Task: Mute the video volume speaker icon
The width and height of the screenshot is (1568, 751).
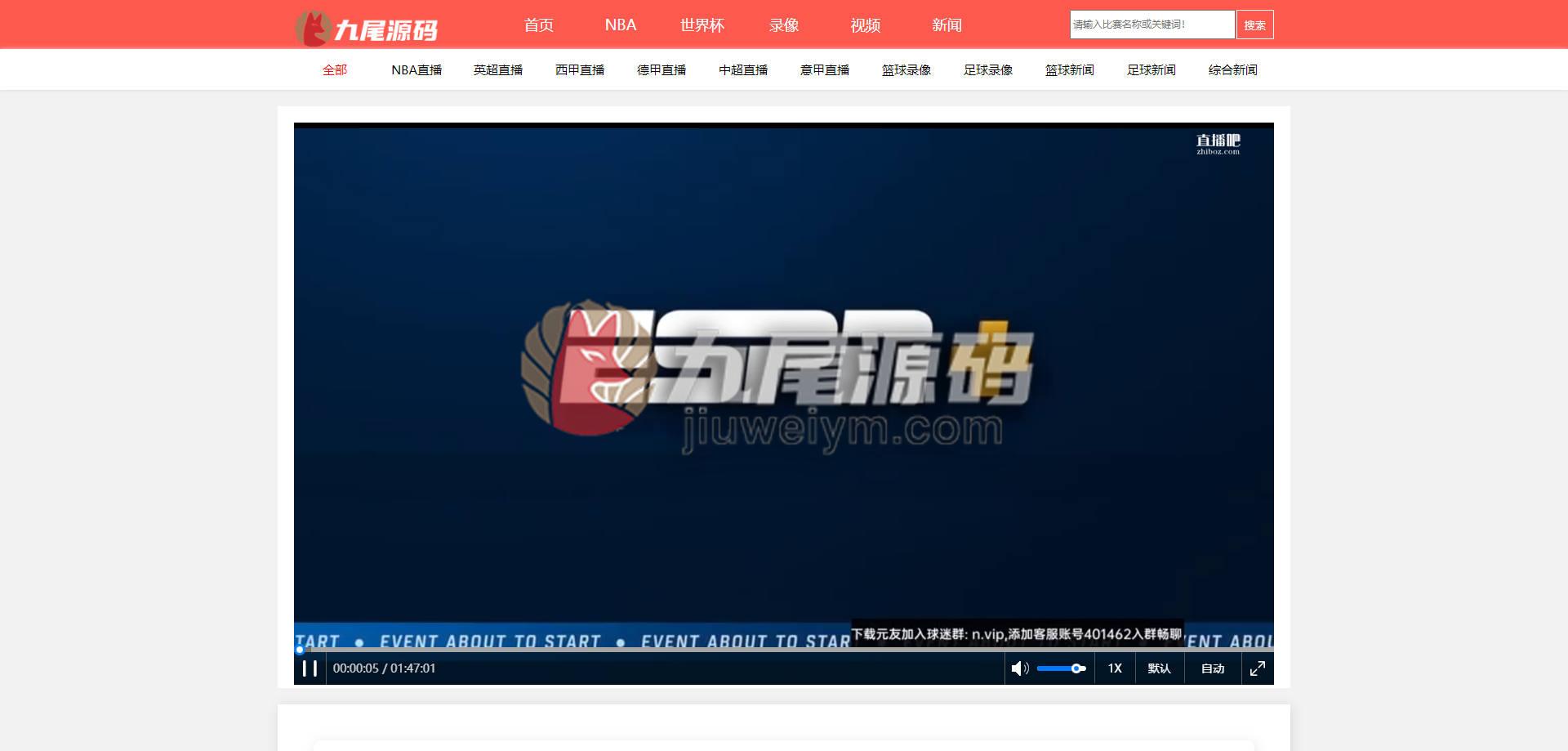Action: coord(1018,668)
